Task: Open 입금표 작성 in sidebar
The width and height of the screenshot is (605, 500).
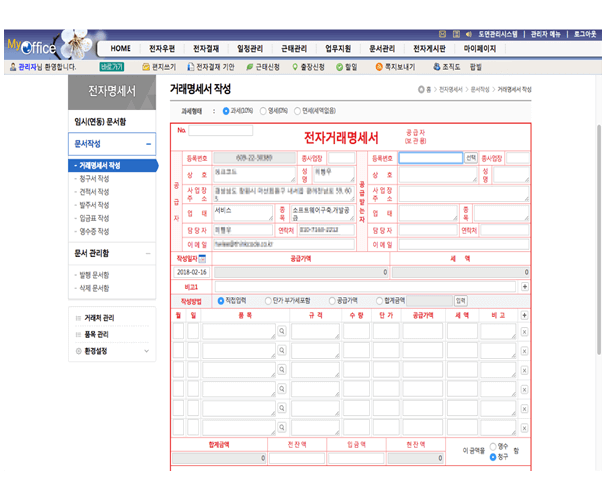Action: click(x=94, y=218)
